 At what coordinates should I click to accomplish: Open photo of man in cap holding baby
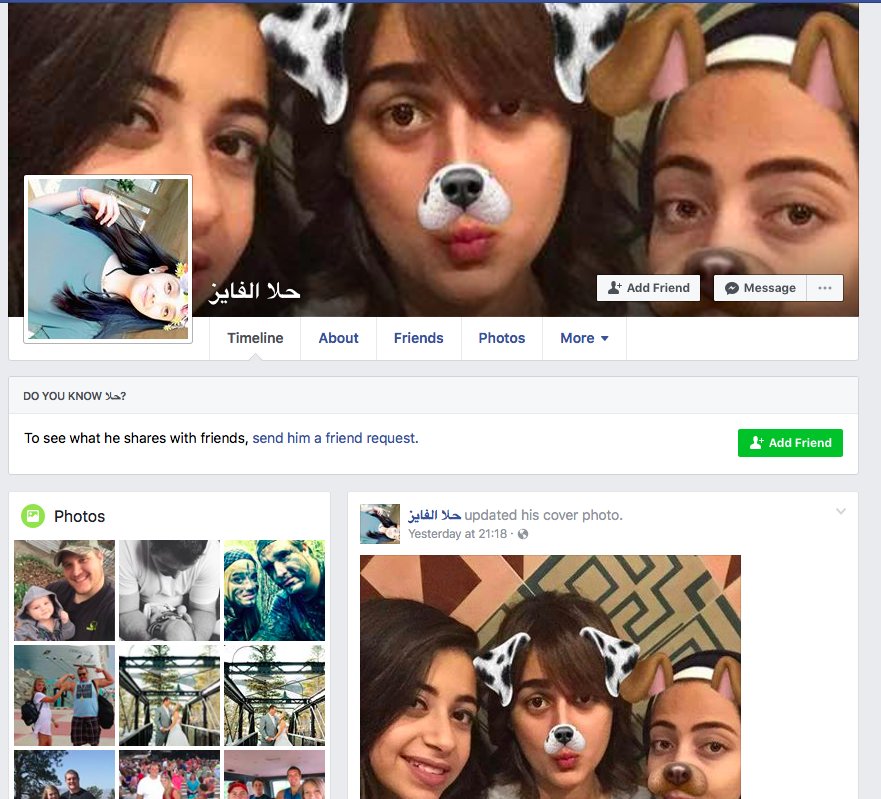pos(65,591)
